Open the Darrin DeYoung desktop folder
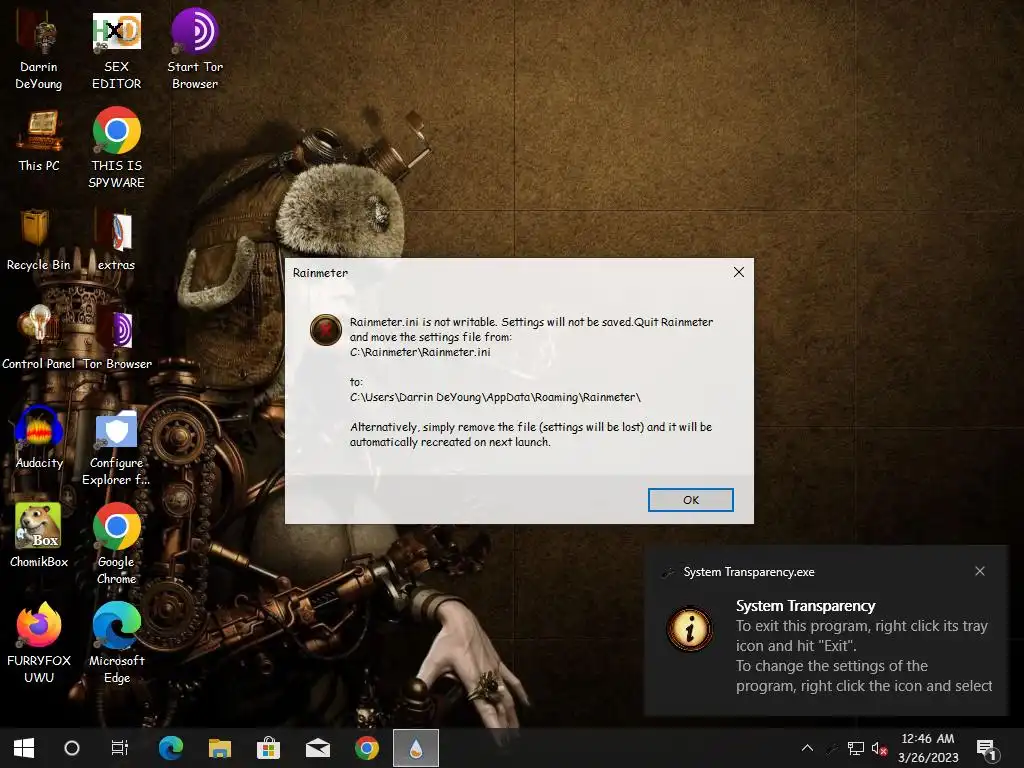Screen dimensions: 1024x768 click(x=39, y=49)
